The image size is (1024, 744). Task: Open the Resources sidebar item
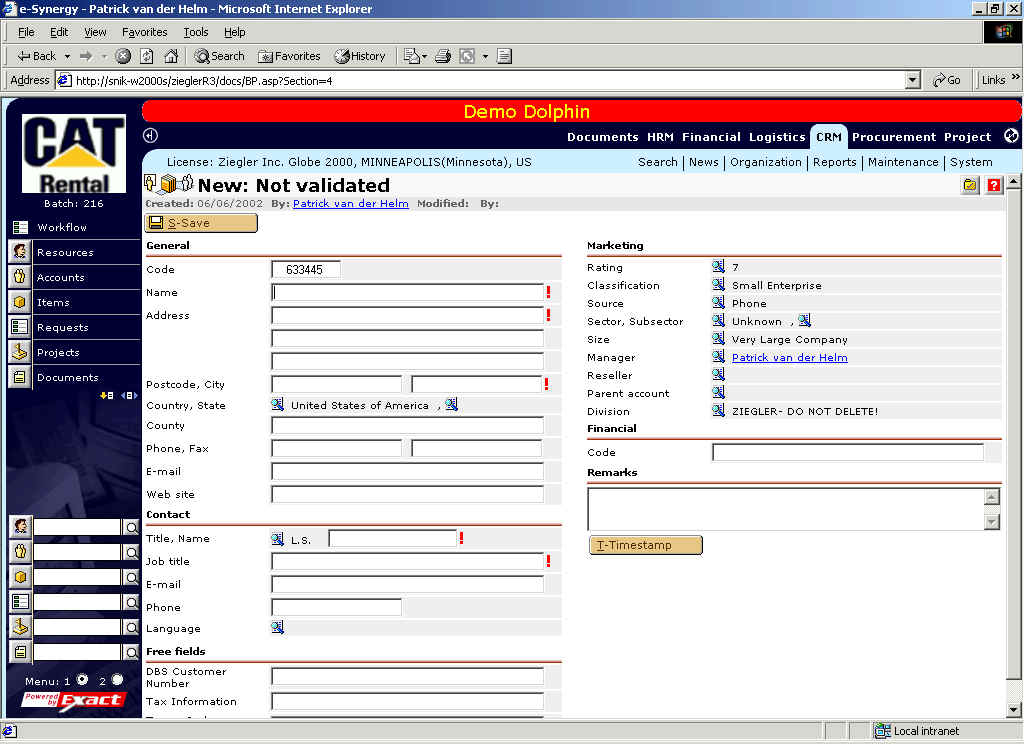pyautogui.click(x=65, y=252)
